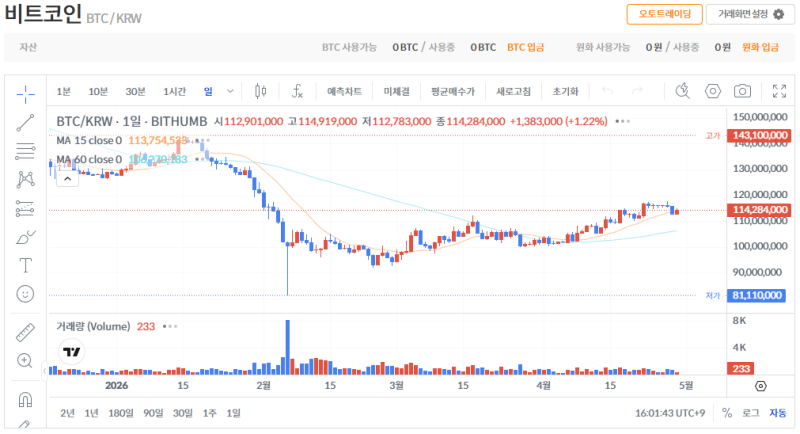Open the horizontal lines Fibonacci tool
This screenshot has height=434, width=800.
pyautogui.click(x=26, y=151)
